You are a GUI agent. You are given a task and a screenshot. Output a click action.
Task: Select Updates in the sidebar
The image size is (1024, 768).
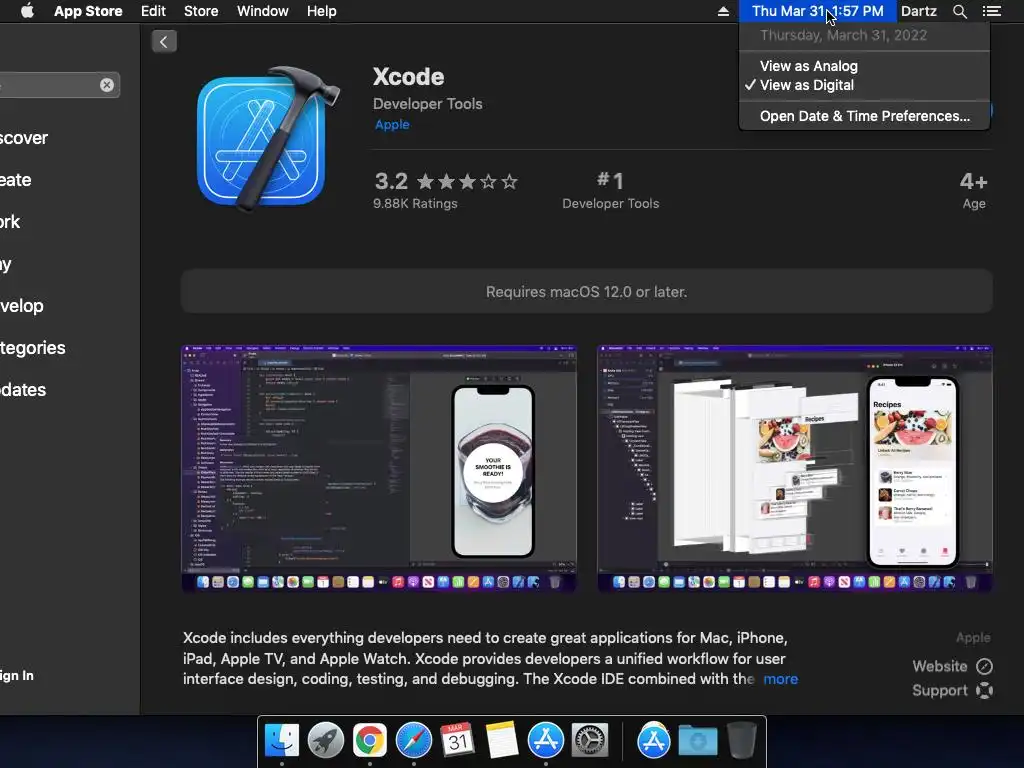click(x=24, y=390)
